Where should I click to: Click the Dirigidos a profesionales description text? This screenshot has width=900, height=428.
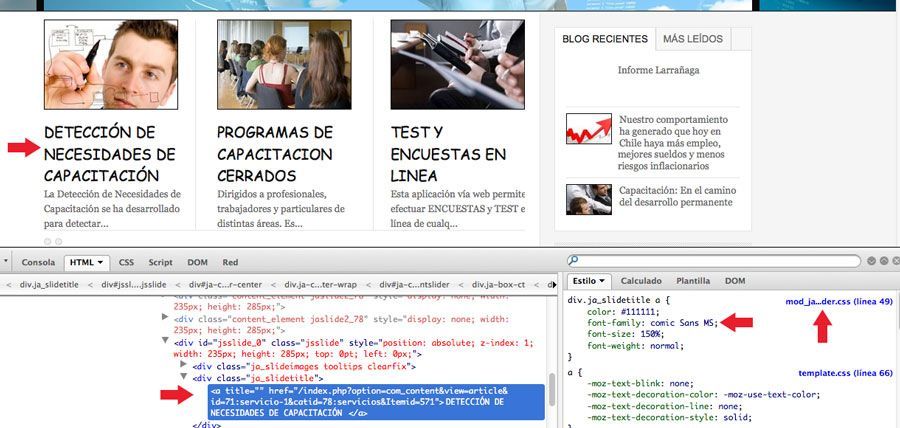(281, 209)
